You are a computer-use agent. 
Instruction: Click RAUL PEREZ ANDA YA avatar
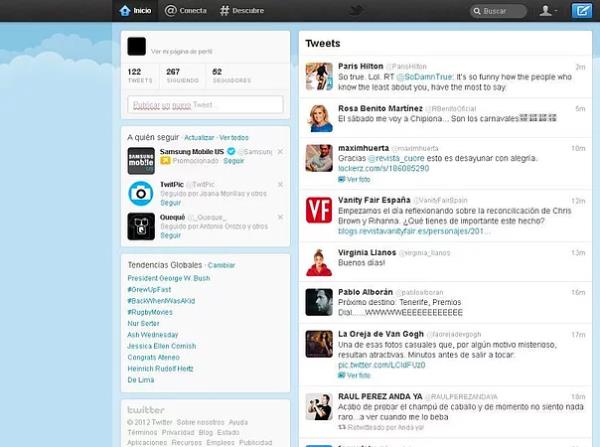coord(319,407)
